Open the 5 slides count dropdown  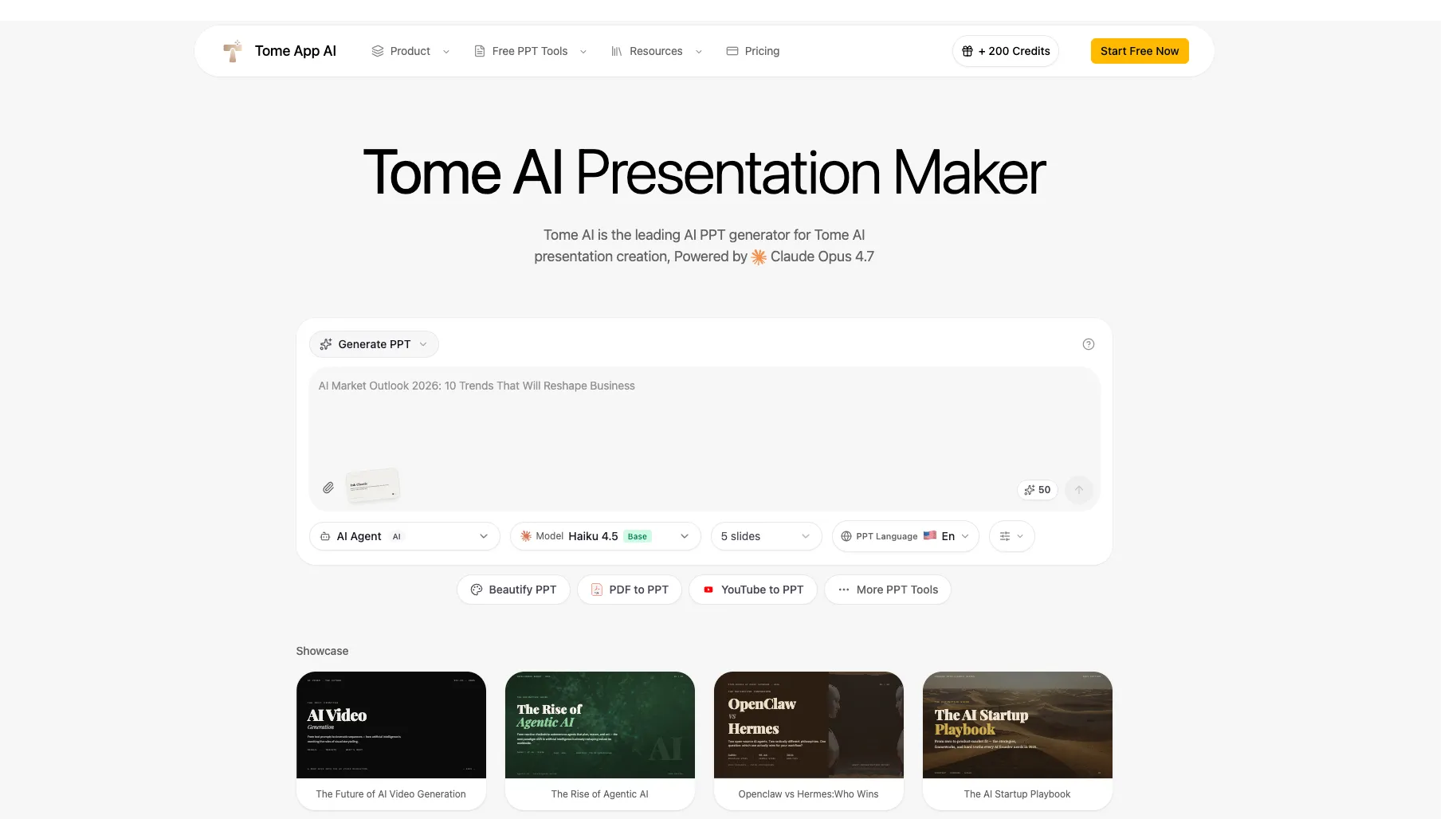click(x=766, y=536)
